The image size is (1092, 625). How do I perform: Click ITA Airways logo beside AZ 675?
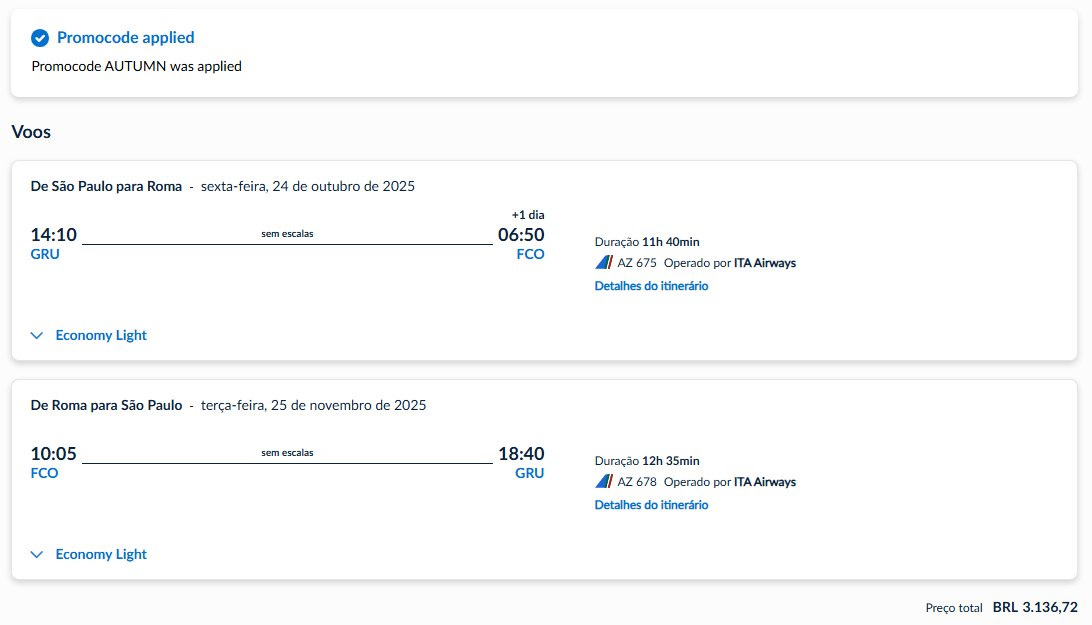(x=604, y=263)
